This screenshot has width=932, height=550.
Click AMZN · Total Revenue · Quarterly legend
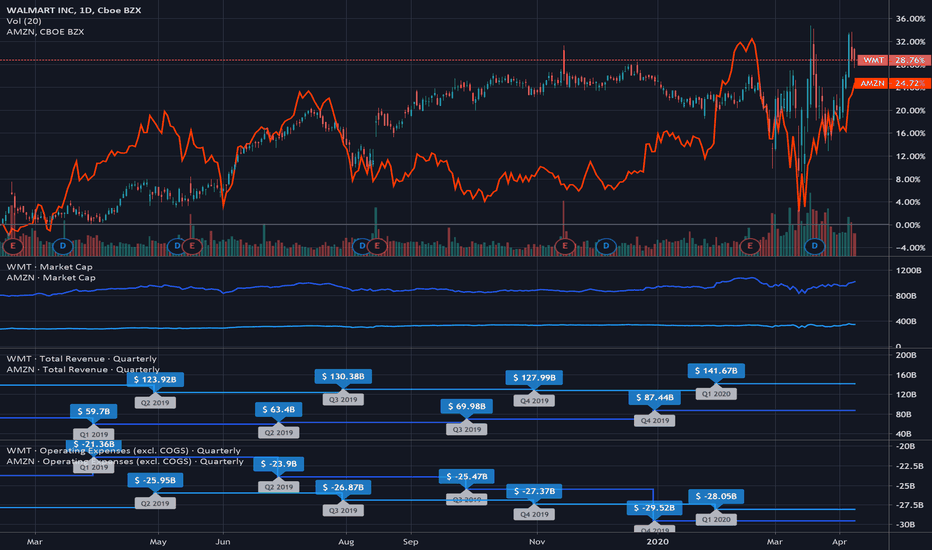[x=83, y=369]
